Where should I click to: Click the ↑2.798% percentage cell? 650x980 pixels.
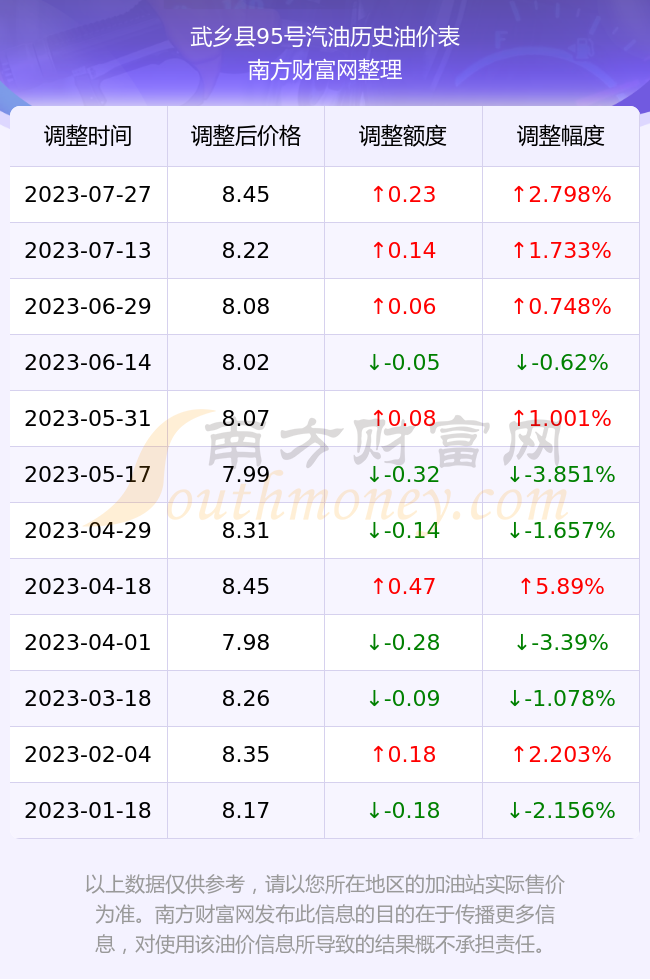tap(561, 194)
